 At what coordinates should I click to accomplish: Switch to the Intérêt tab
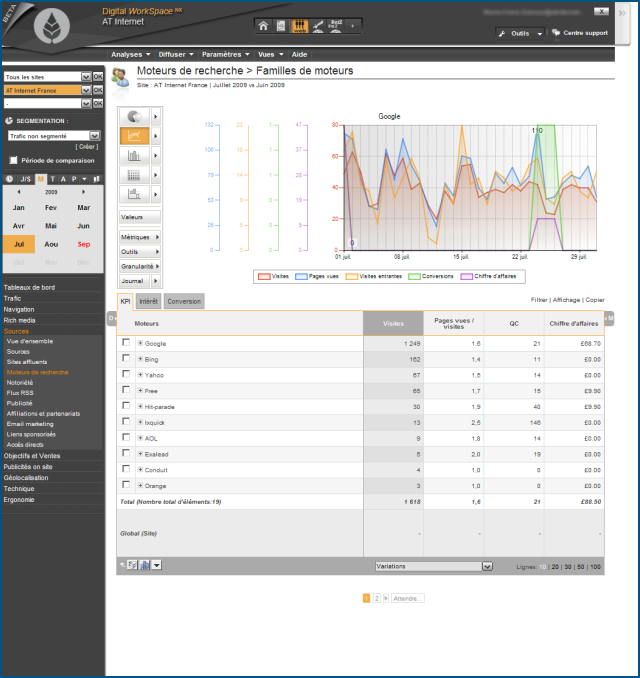coord(148,301)
